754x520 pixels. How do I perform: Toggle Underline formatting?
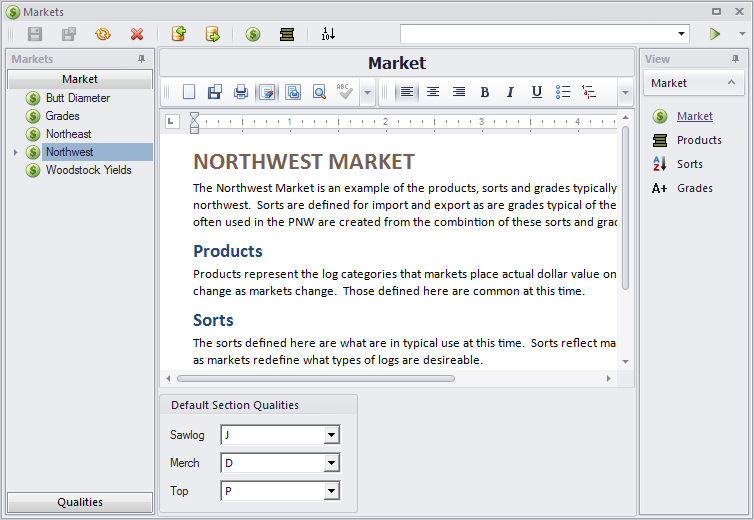[x=537, y=91]
